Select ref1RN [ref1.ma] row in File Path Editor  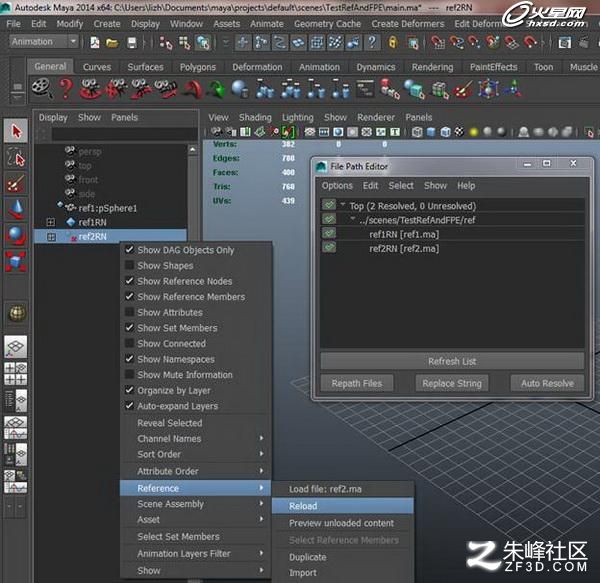tap(452, 234)
